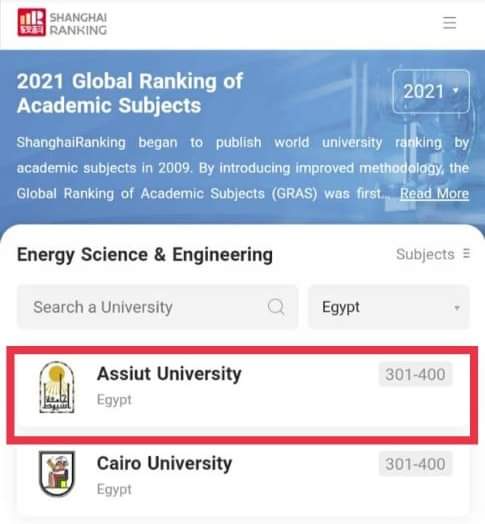485x524 pixels.
Task: Click Egypt label under Cairo University
Action: click(114, 489)
